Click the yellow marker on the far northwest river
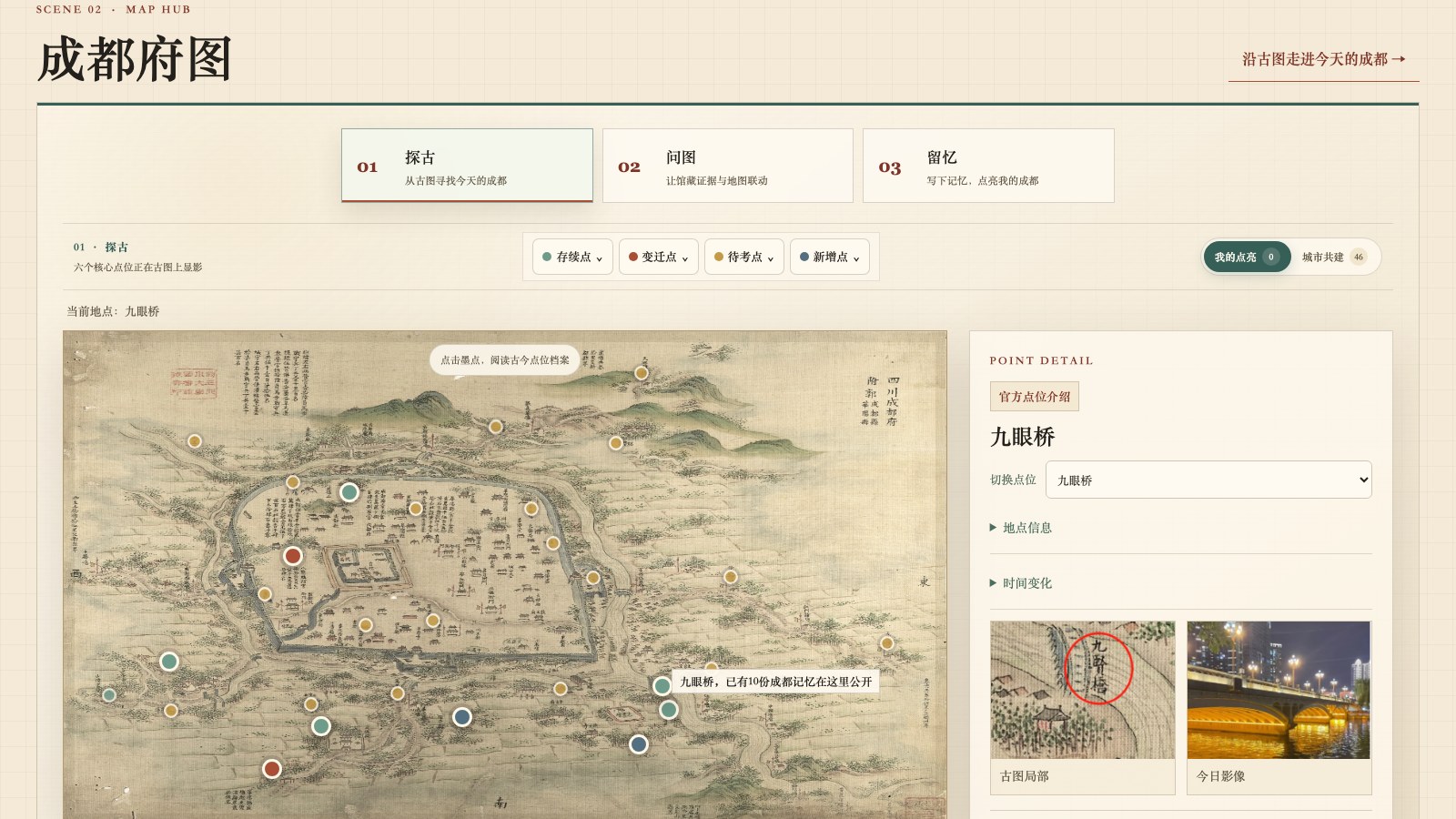 click(195, 441)
